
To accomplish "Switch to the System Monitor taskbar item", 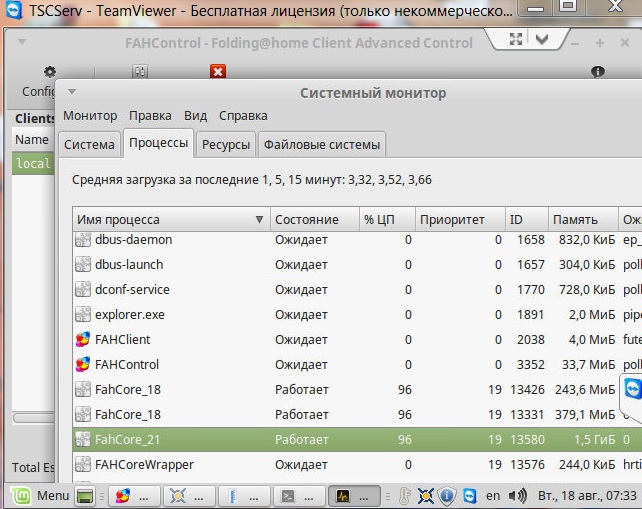I will (x=354, y=496).
